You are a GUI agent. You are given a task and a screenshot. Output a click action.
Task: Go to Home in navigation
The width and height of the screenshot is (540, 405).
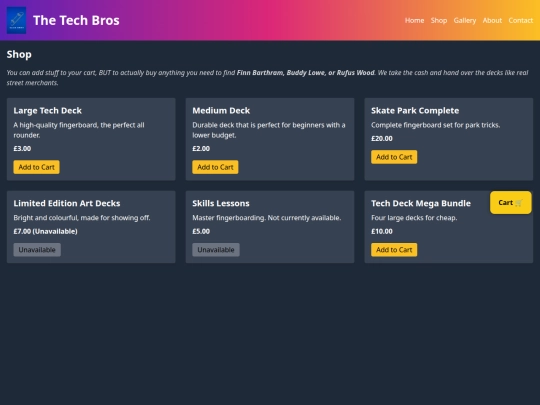click(x=414, y=20)
